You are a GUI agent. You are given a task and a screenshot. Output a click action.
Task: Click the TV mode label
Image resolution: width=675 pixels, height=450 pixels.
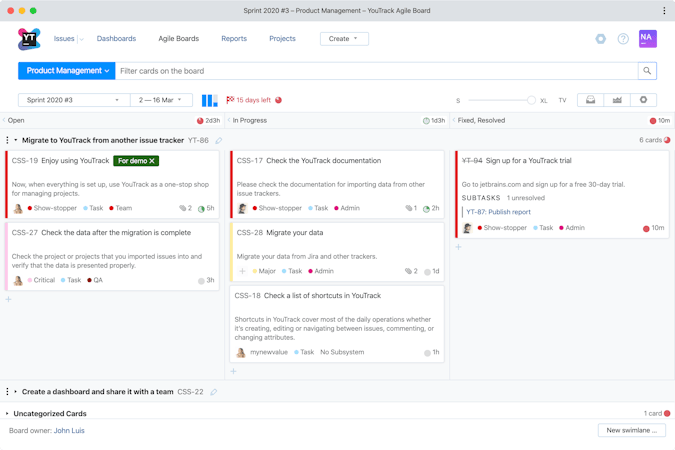(x=562, y=100)
